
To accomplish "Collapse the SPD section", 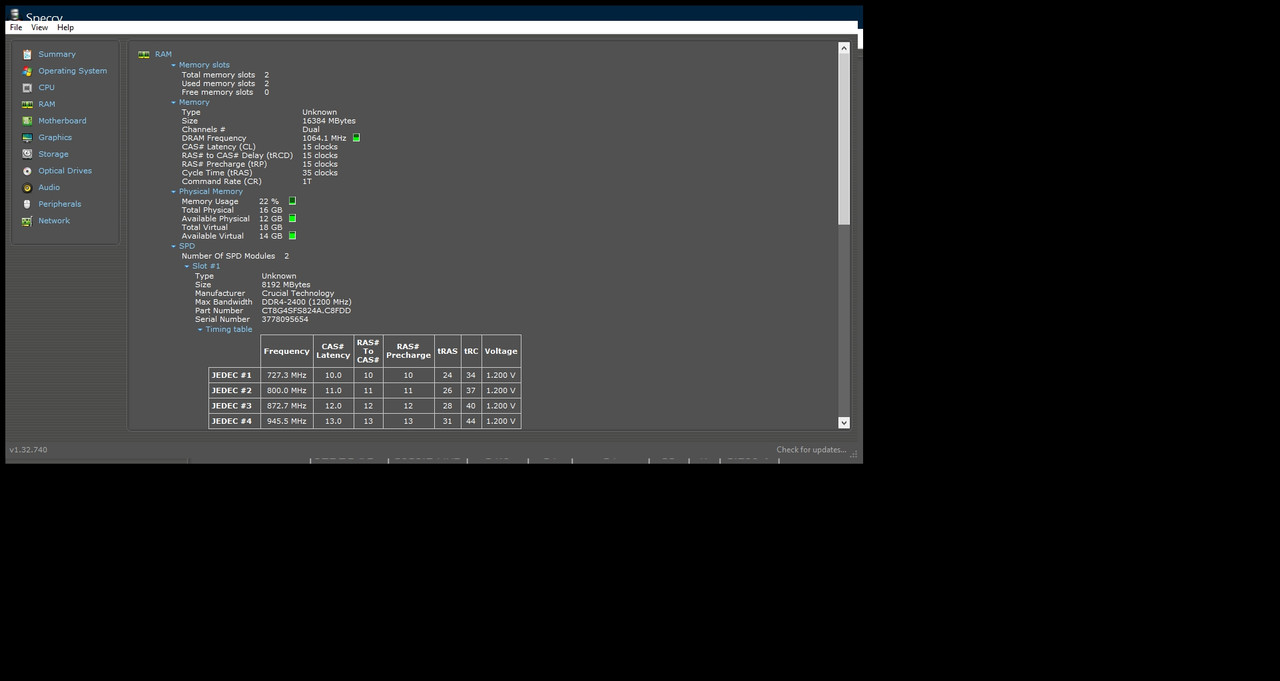I will click(173, 246).
